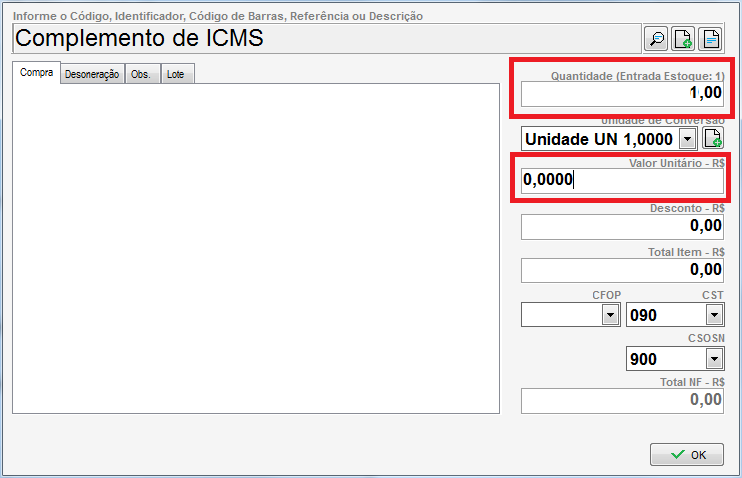Switch to the Compra tab
Screen dimensions: 742x478
point(37,74)
